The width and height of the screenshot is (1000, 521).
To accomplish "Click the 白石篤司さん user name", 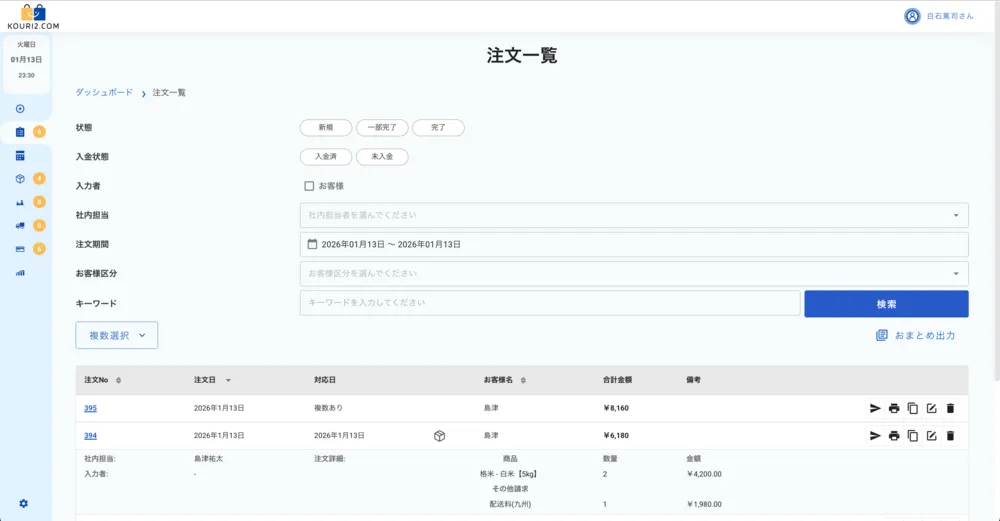I will tap(950, 17).
